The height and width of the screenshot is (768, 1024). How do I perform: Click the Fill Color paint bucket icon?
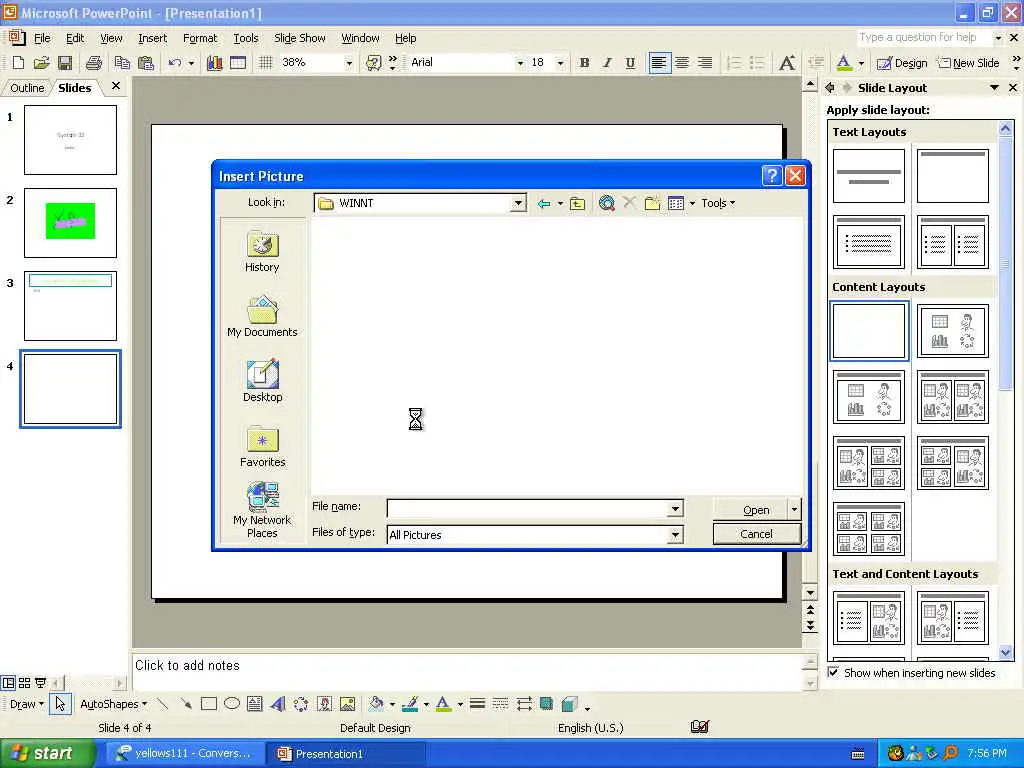pos(376,704)
